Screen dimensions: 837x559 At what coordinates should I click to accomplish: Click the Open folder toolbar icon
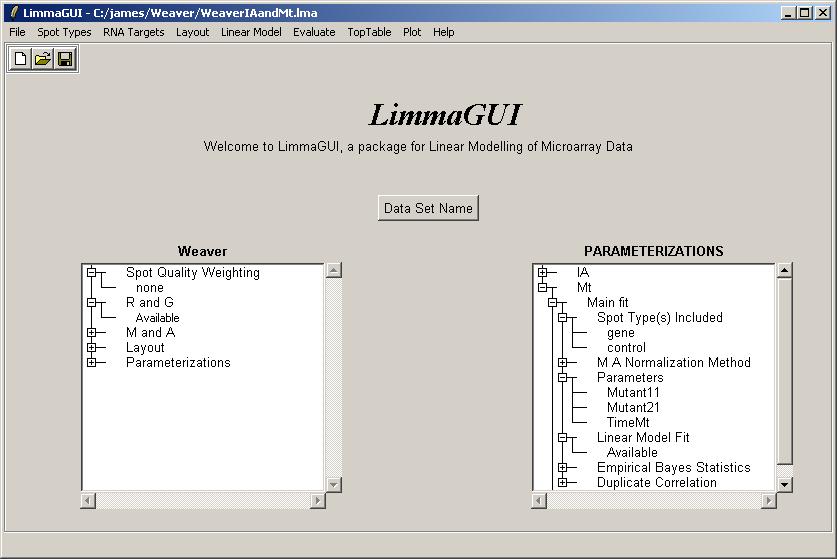(42, 59)
